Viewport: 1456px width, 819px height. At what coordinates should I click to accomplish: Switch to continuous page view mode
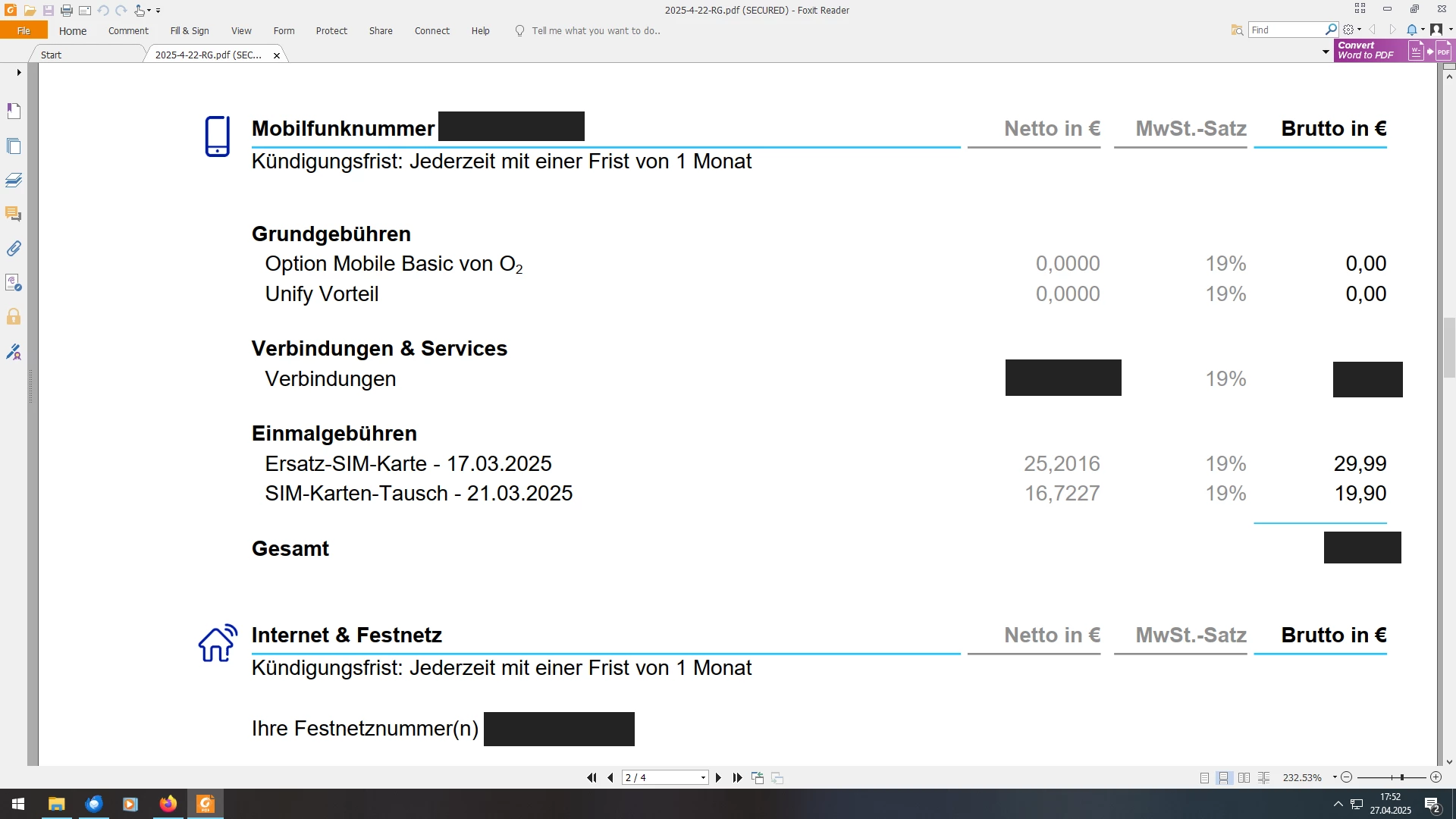click(1223, 778)
